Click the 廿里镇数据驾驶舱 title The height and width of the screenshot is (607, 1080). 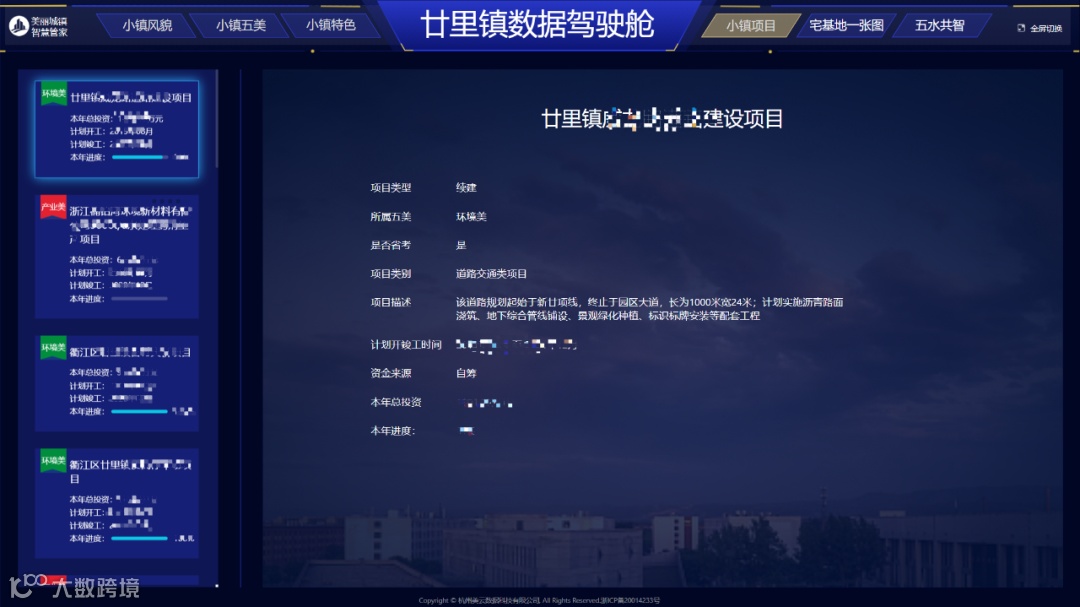coord(537,25)
